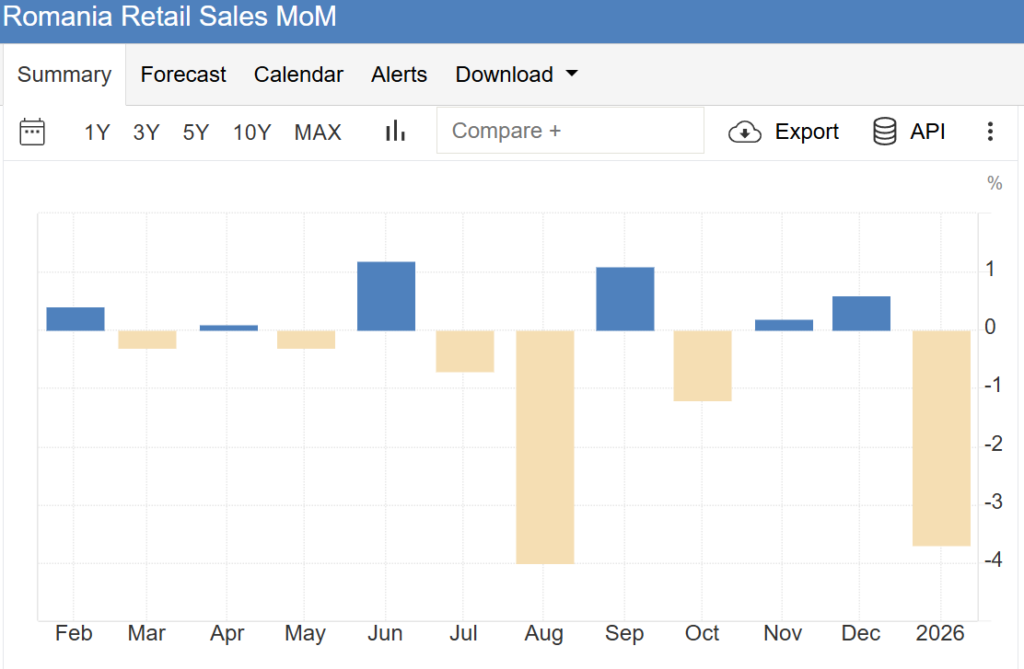Open the calendar date range icon
The image size is (1024, 669).
(33, 131)
